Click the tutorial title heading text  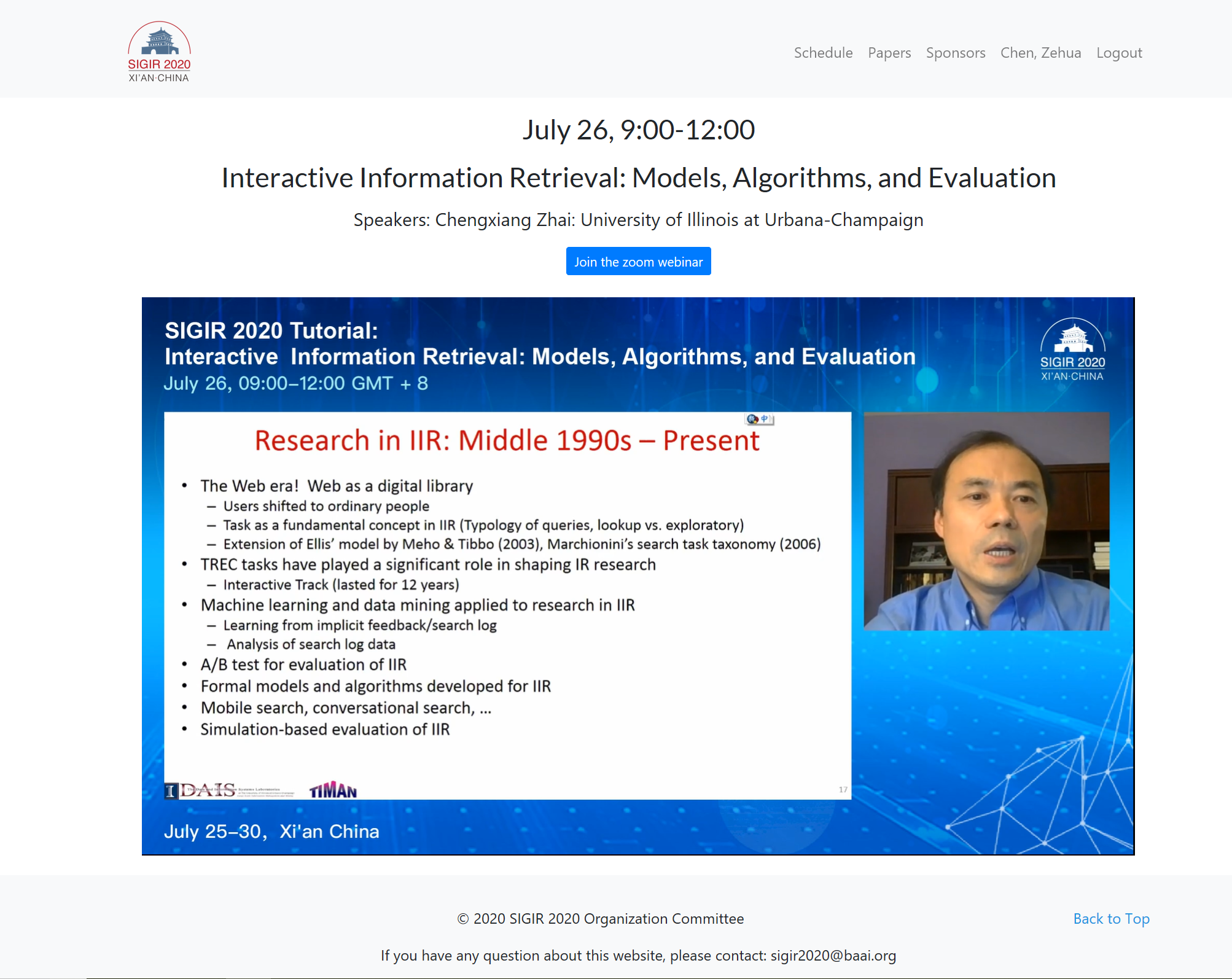point(638,178)
